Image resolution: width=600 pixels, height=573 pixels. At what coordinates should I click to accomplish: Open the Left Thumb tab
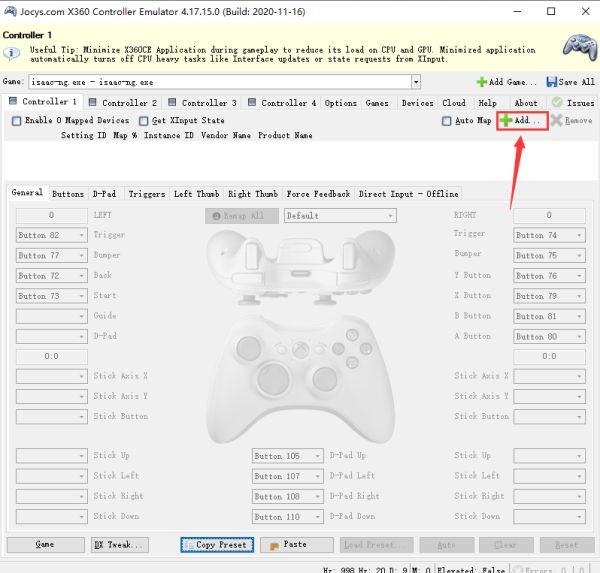(195, 194)
